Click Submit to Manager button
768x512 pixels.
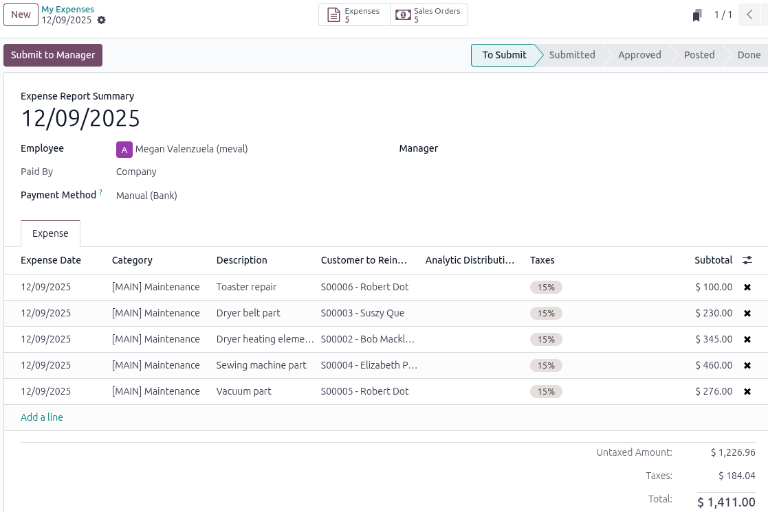tap(53, 55)
